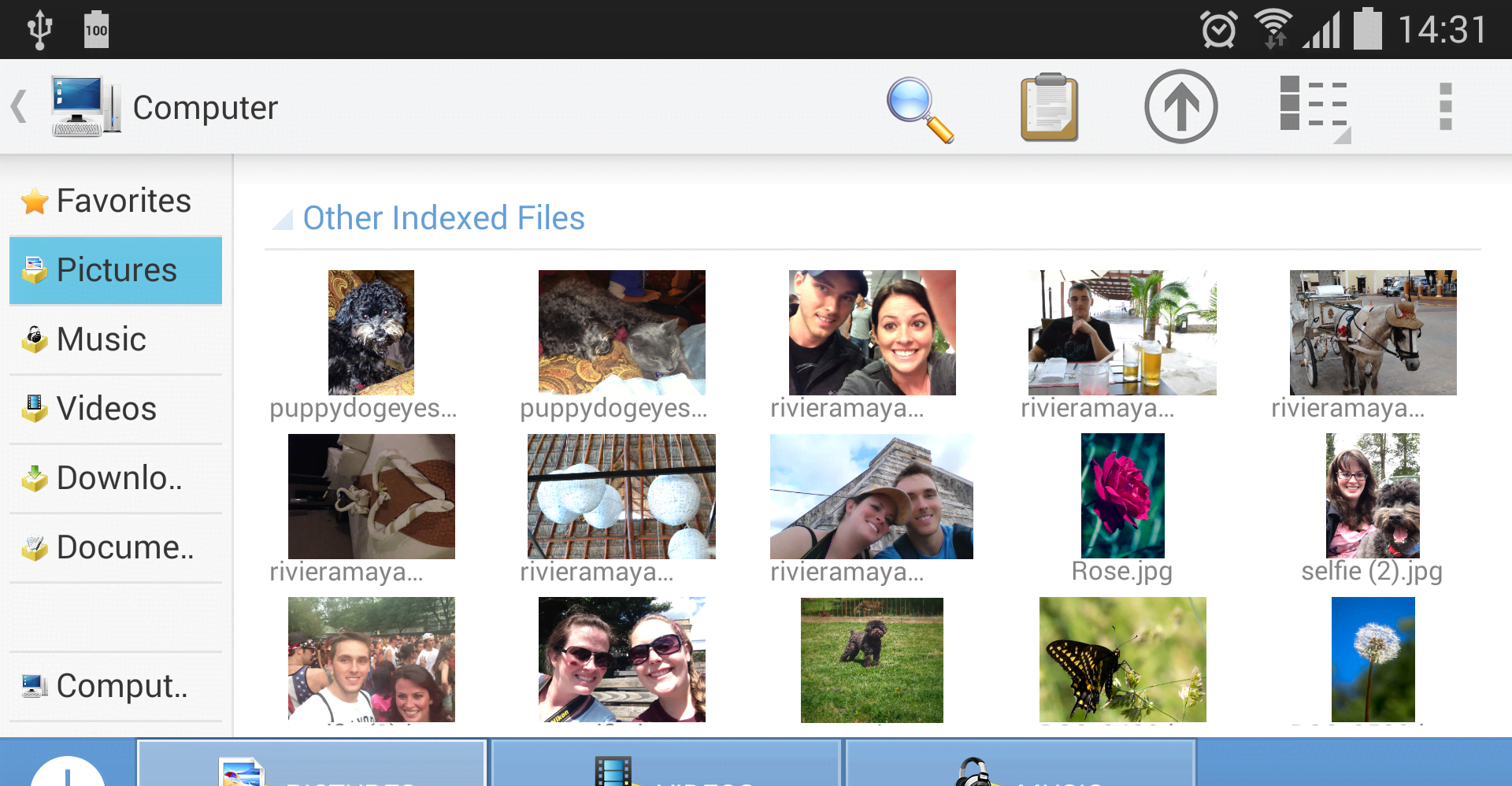Switch to the headphones Music tab
The height and width of the screenshot is (786, 1512).
(x=1021, y=763)
